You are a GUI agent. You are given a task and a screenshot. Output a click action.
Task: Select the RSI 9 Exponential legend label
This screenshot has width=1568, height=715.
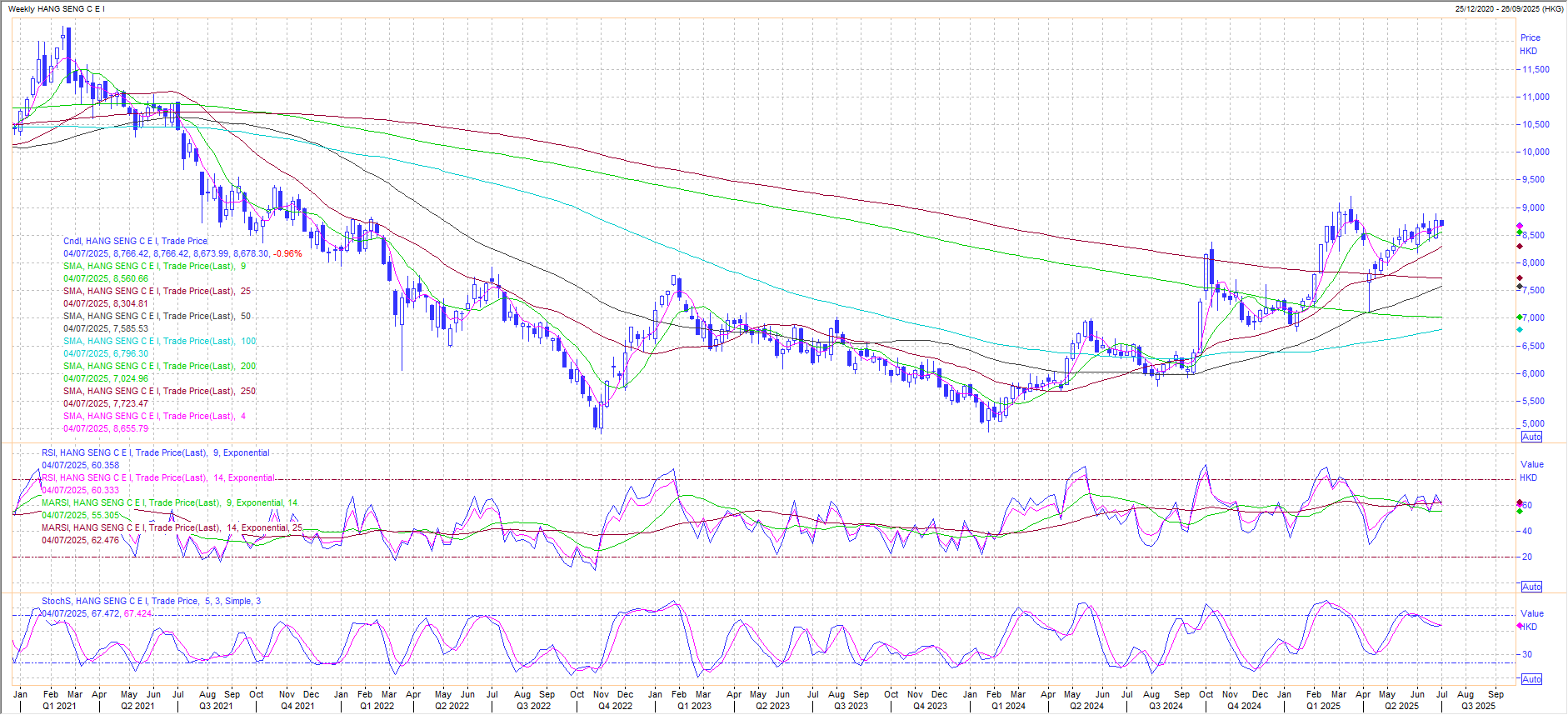pos(156,452)
